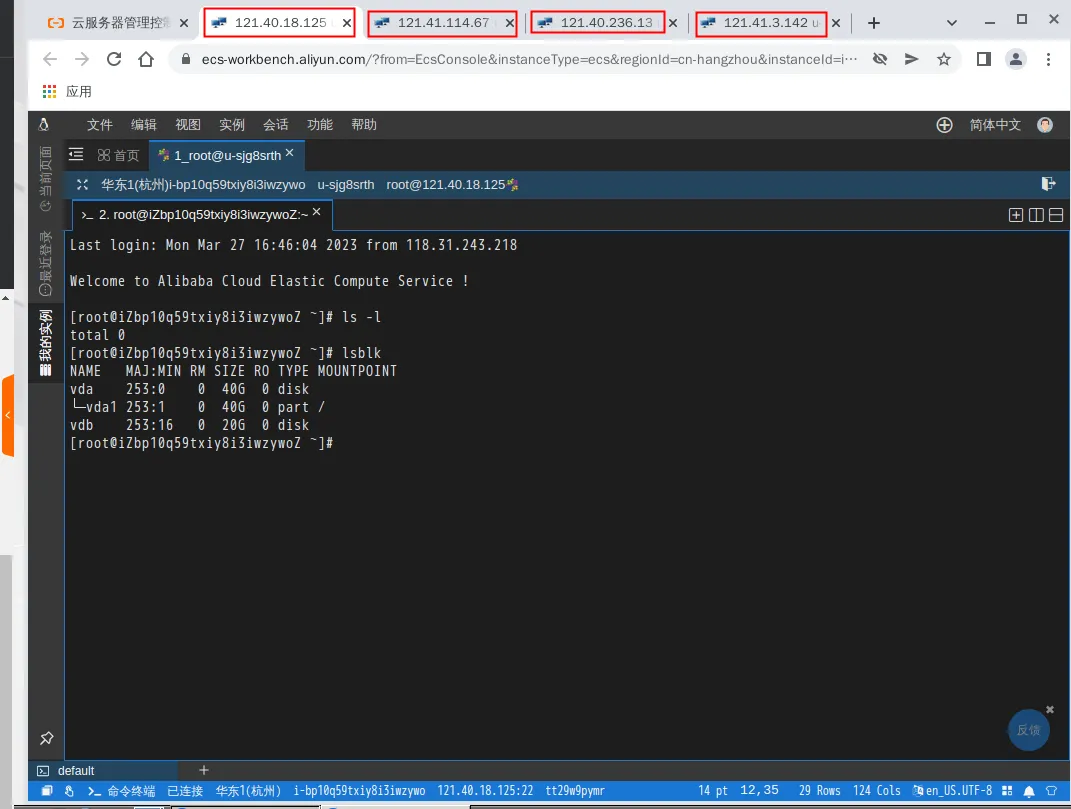Image resolution: width=1071 pixels, height=809 pixels.
Task: Open the 视图 menu
Action: (x=188, y=124)
